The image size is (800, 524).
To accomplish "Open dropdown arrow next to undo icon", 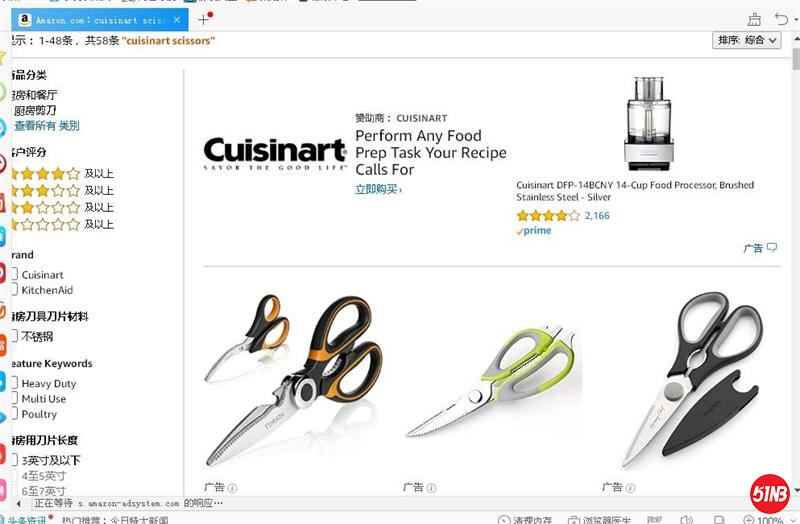I will point(796,20).
